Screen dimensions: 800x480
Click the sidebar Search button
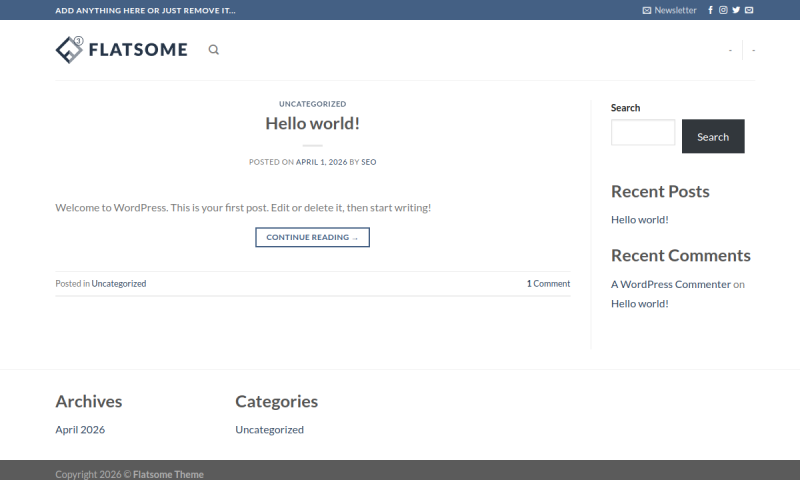click(712, 137)
